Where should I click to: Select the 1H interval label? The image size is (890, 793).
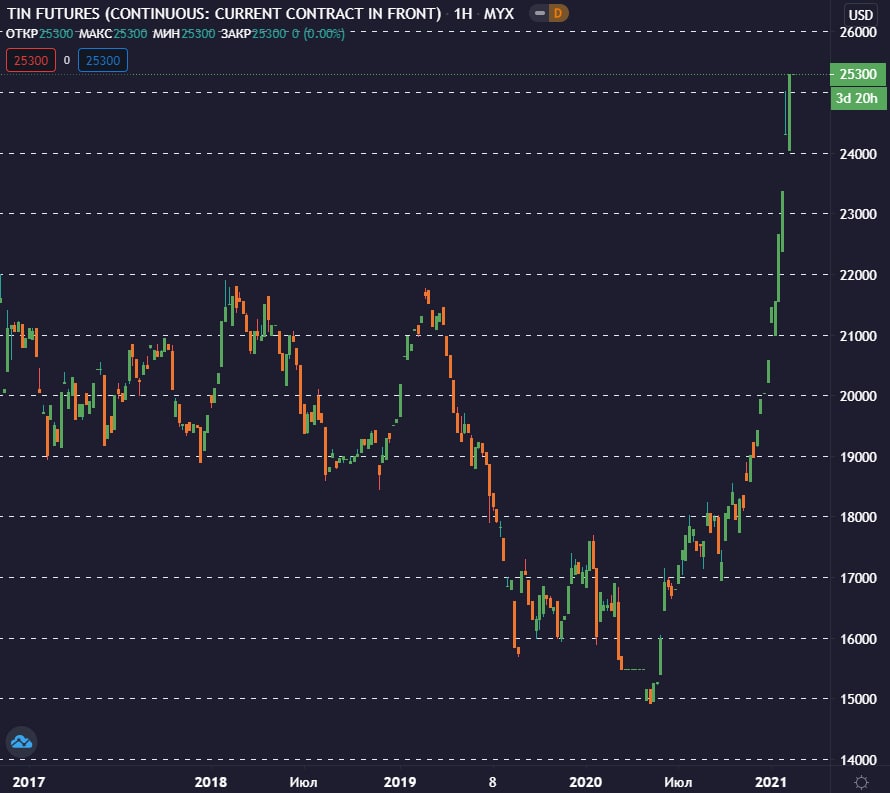click(463, 13)
